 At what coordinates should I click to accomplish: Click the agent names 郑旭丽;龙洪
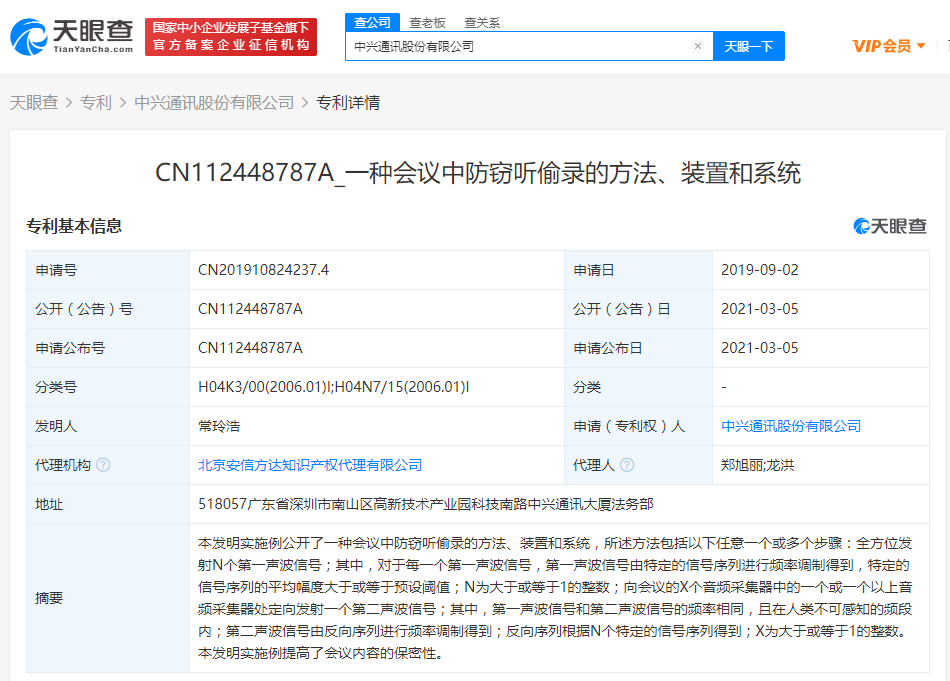point(757,465)
